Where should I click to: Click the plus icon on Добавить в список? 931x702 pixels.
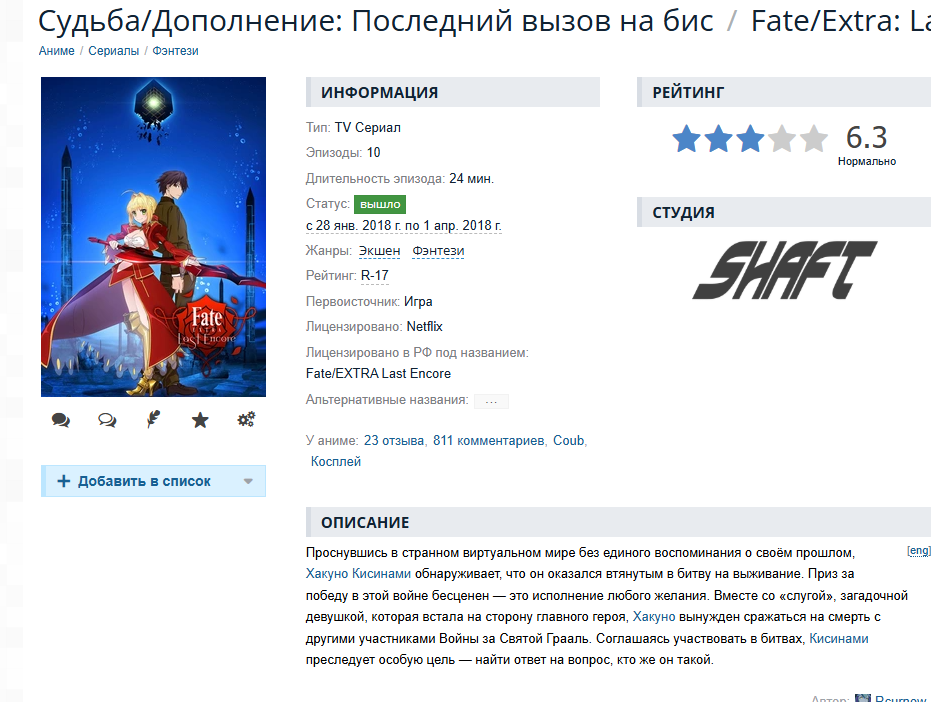pyautogui.click(x=64, y=481)
